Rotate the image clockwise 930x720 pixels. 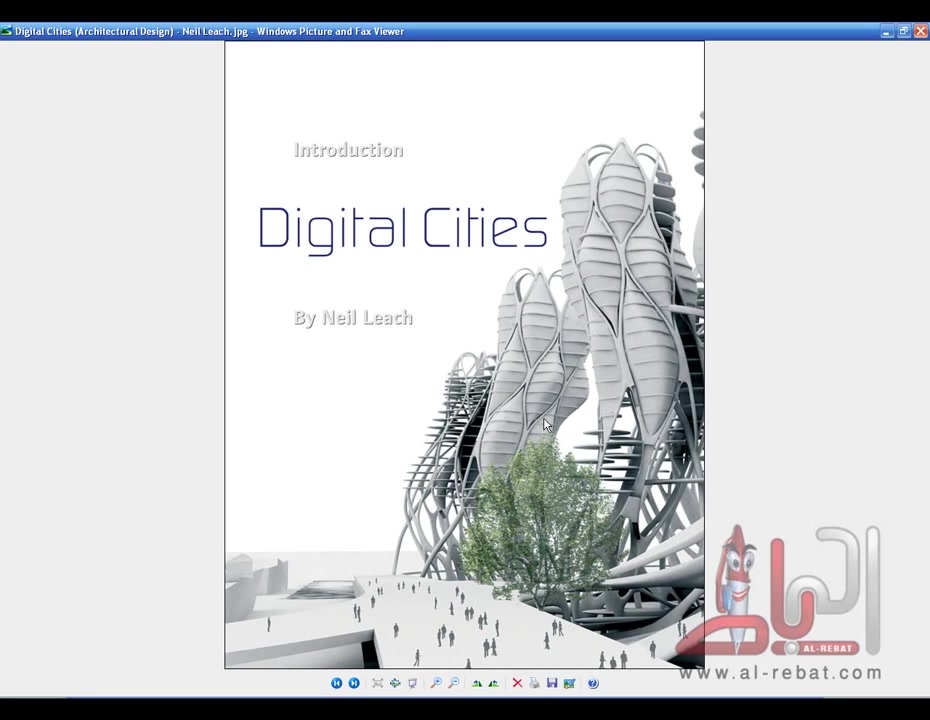(493, 683)
